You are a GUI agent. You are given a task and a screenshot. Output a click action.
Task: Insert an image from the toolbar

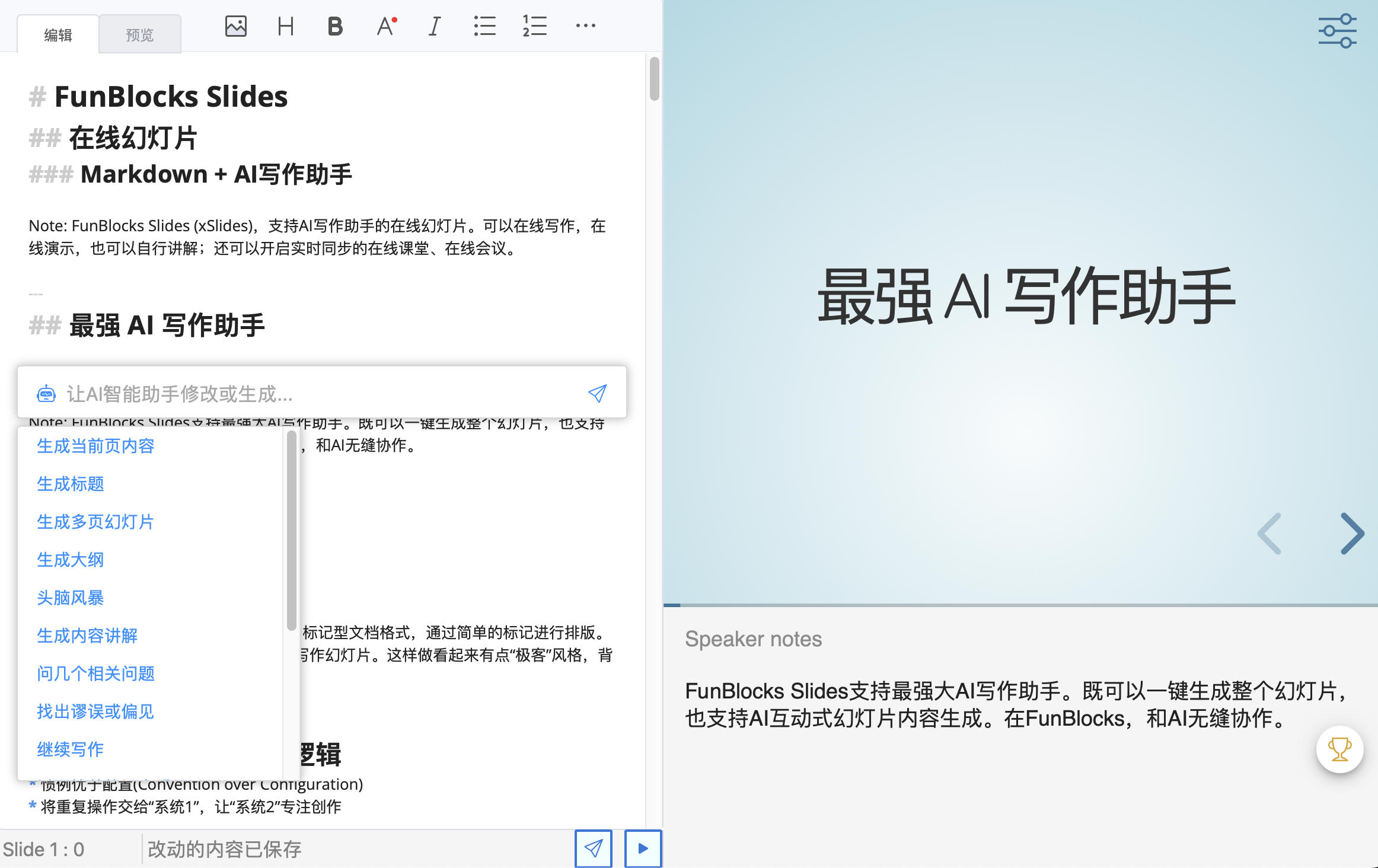coord(235,26)
